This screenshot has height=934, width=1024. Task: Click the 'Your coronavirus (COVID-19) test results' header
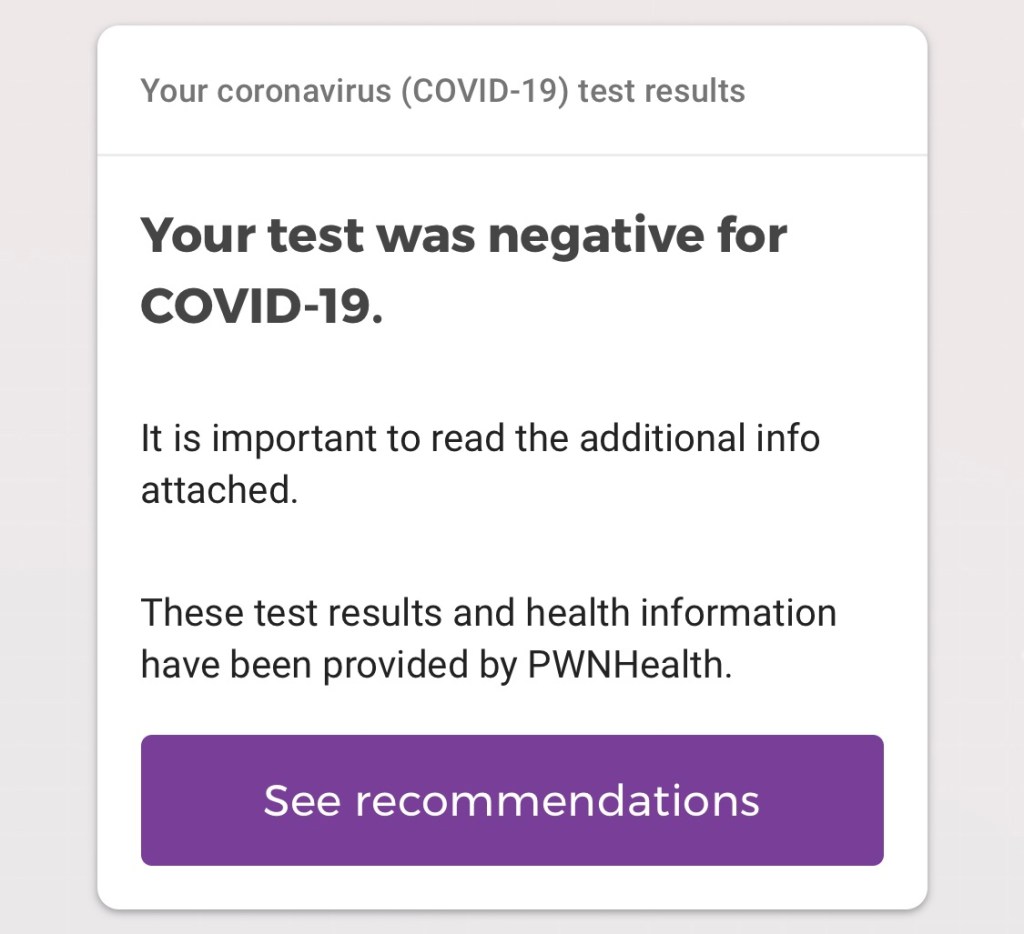(x=442, y=91)
